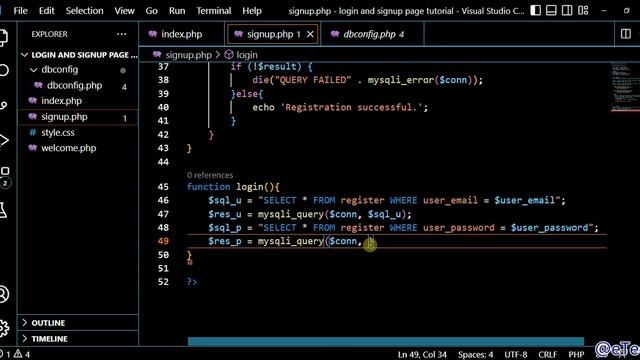Click the split editor icon
The width and height of the screenshot is (640, 360).
[626, 34]
